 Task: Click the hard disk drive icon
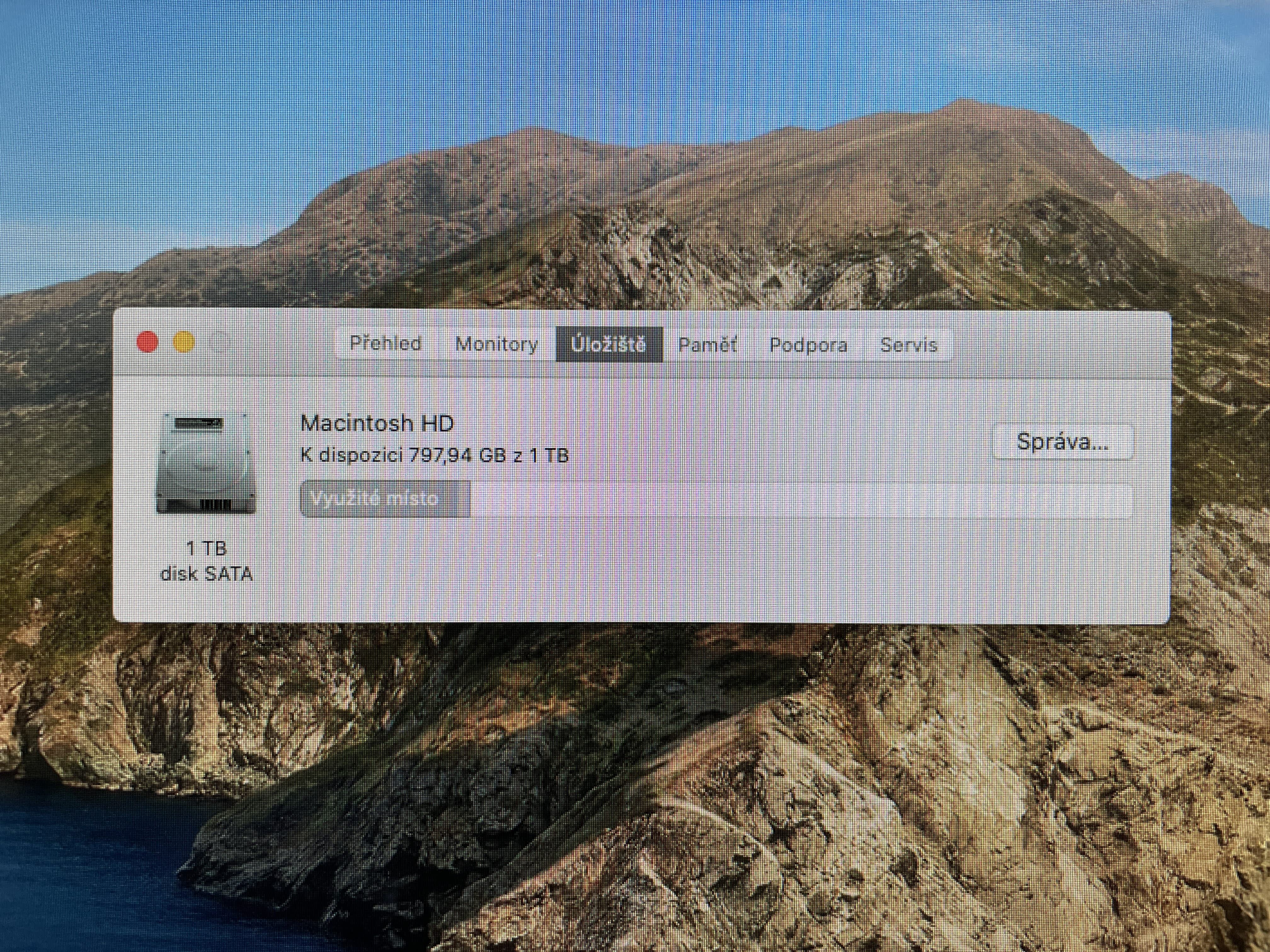pyautogui.click(x=206, y=463)
